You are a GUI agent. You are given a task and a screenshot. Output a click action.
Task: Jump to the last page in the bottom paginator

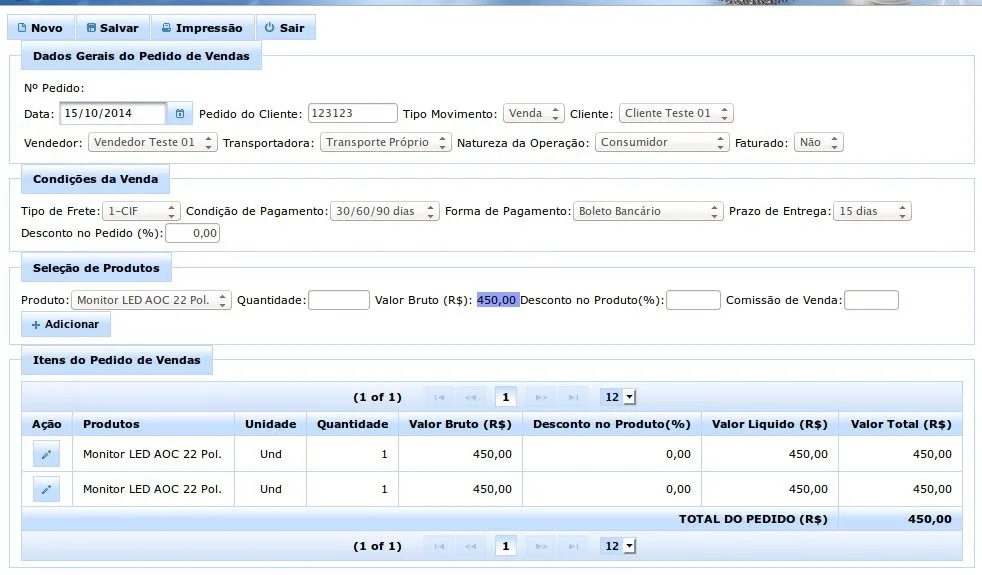(x=573, y=546)
